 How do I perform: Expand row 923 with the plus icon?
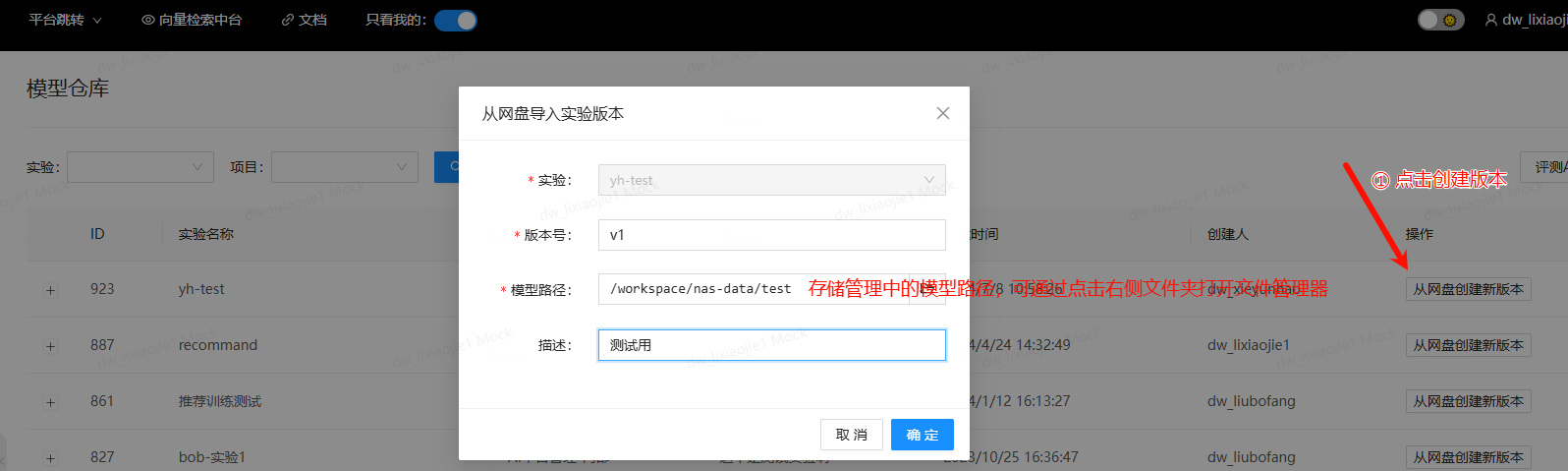[x=50, y=290]
